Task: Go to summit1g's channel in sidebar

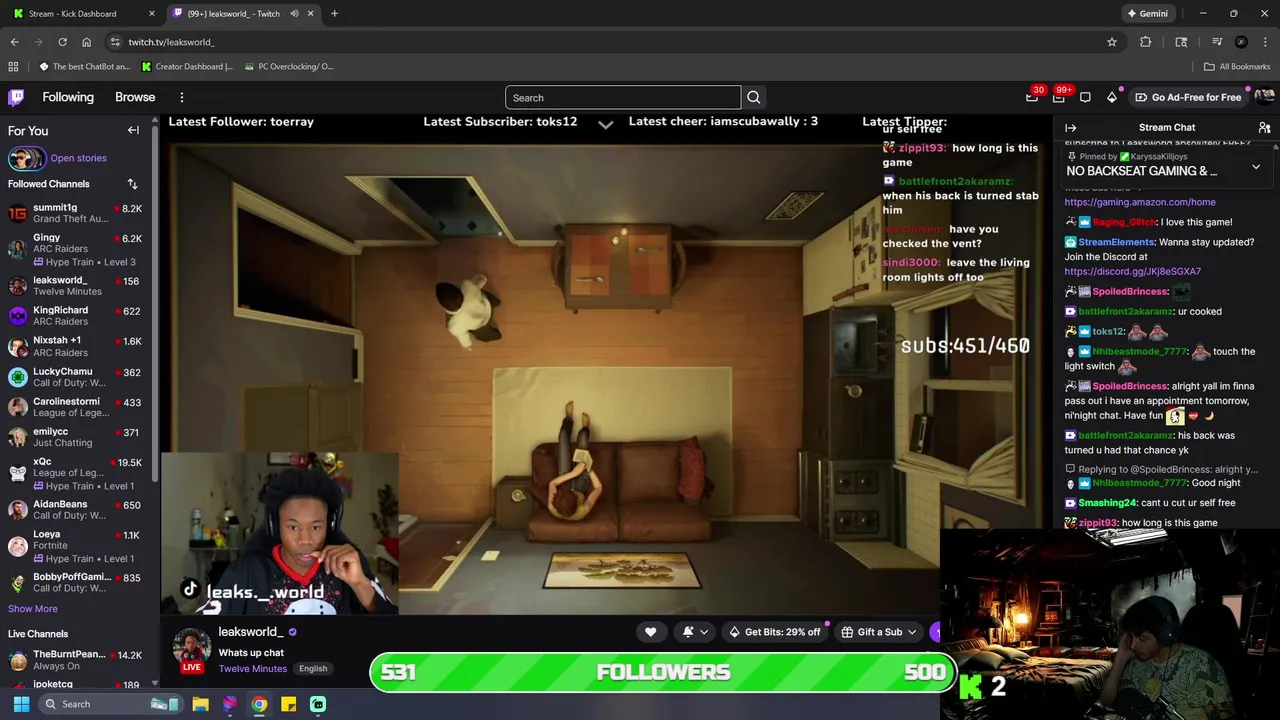Action: pyautogui.click(x=76, y=213)
